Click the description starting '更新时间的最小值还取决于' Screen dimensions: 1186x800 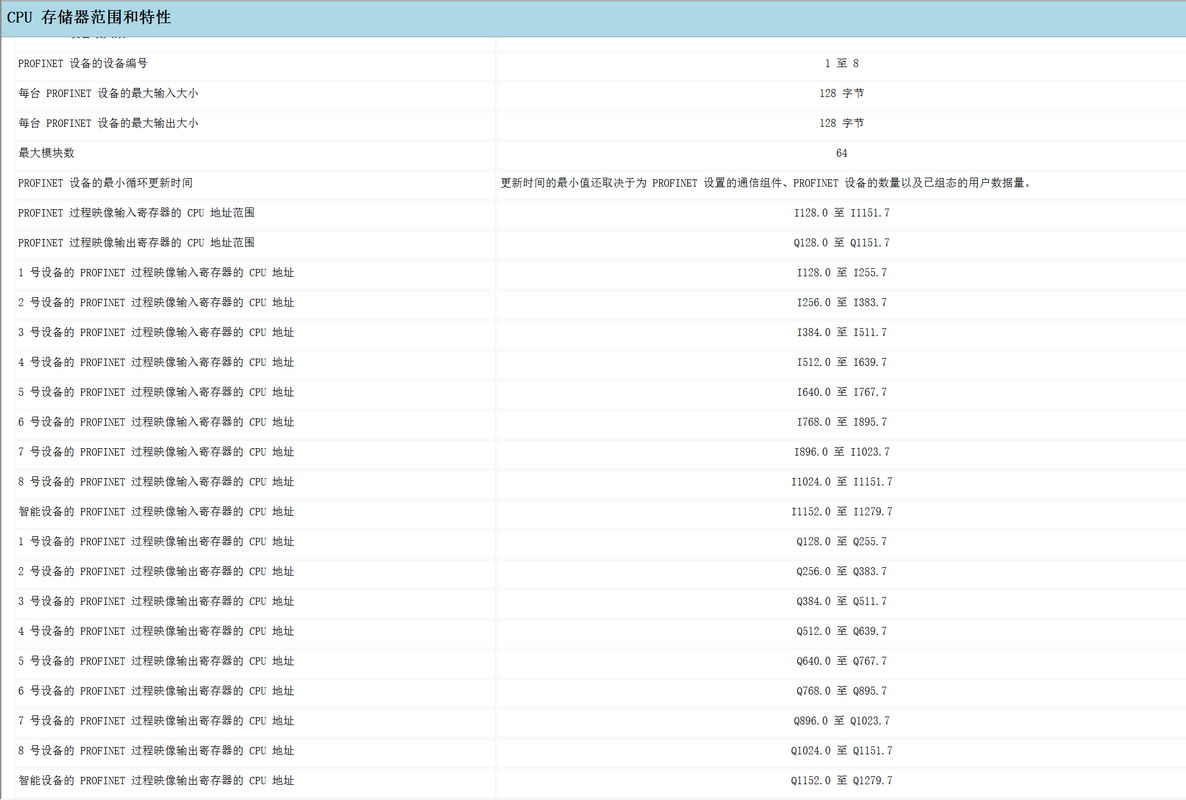(x=766, y=183)
